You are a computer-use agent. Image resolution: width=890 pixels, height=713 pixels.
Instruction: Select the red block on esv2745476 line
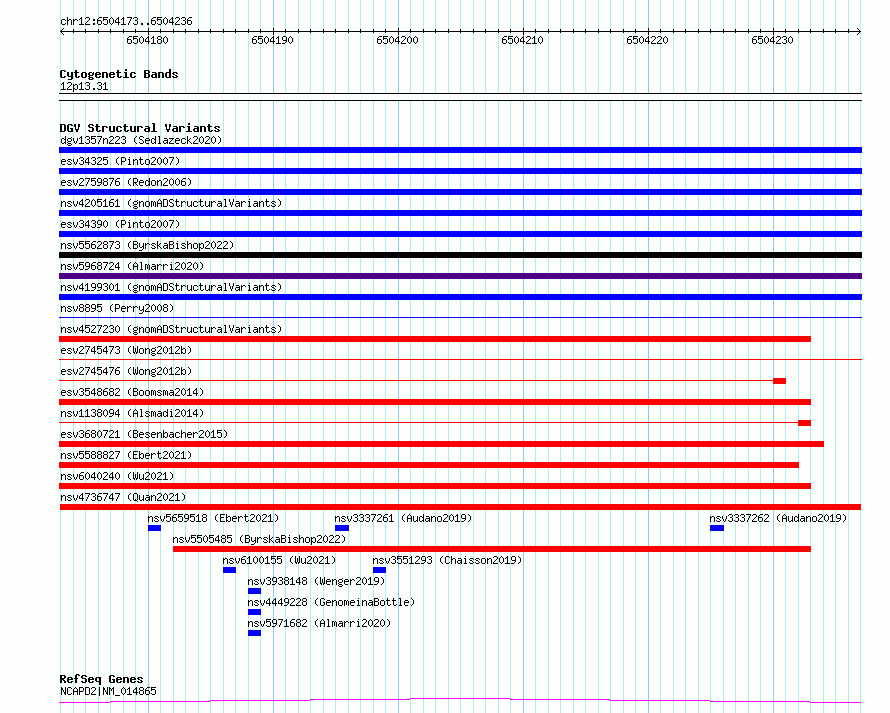(779, 381)
